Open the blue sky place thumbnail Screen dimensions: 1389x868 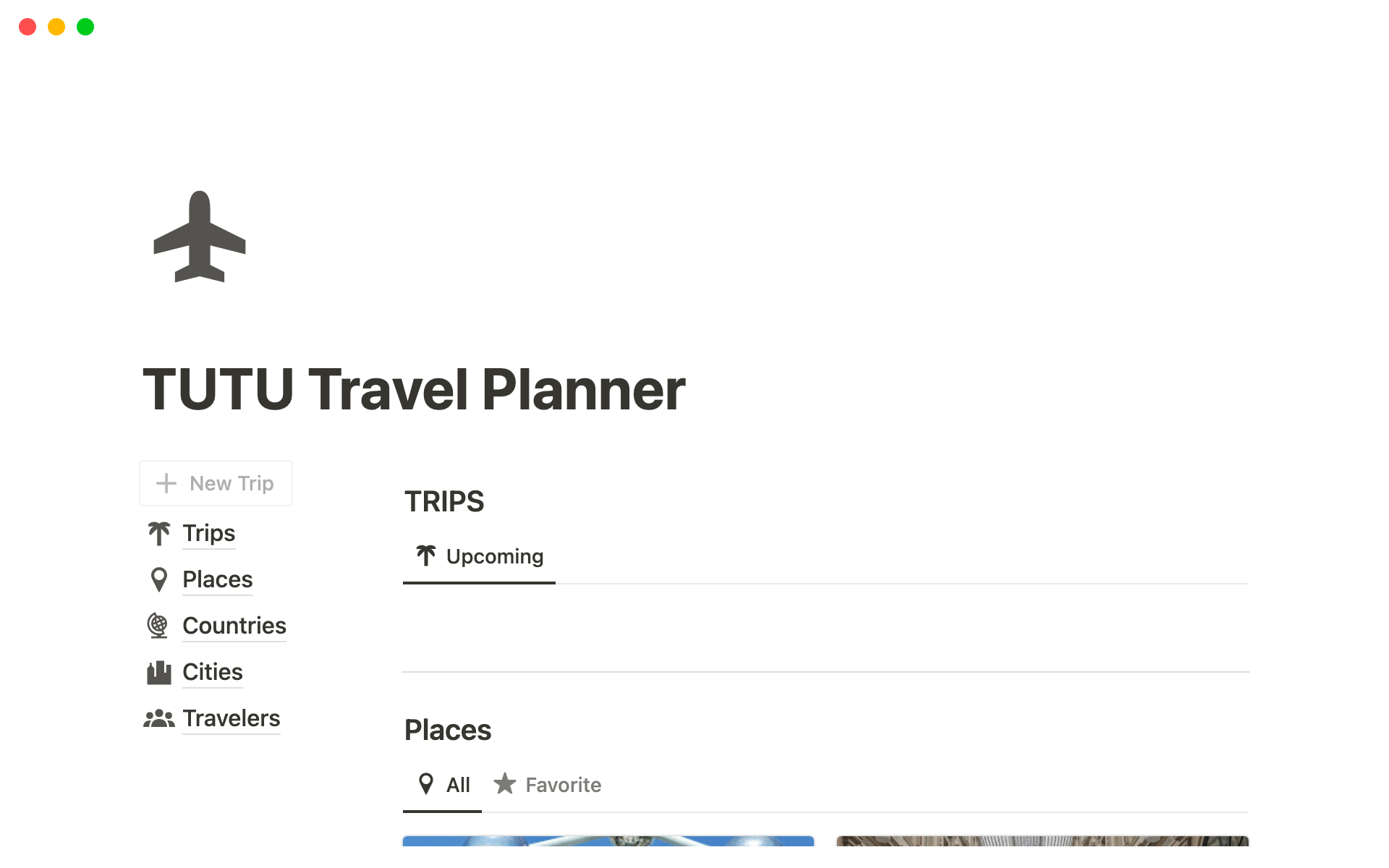coord(608,841)
